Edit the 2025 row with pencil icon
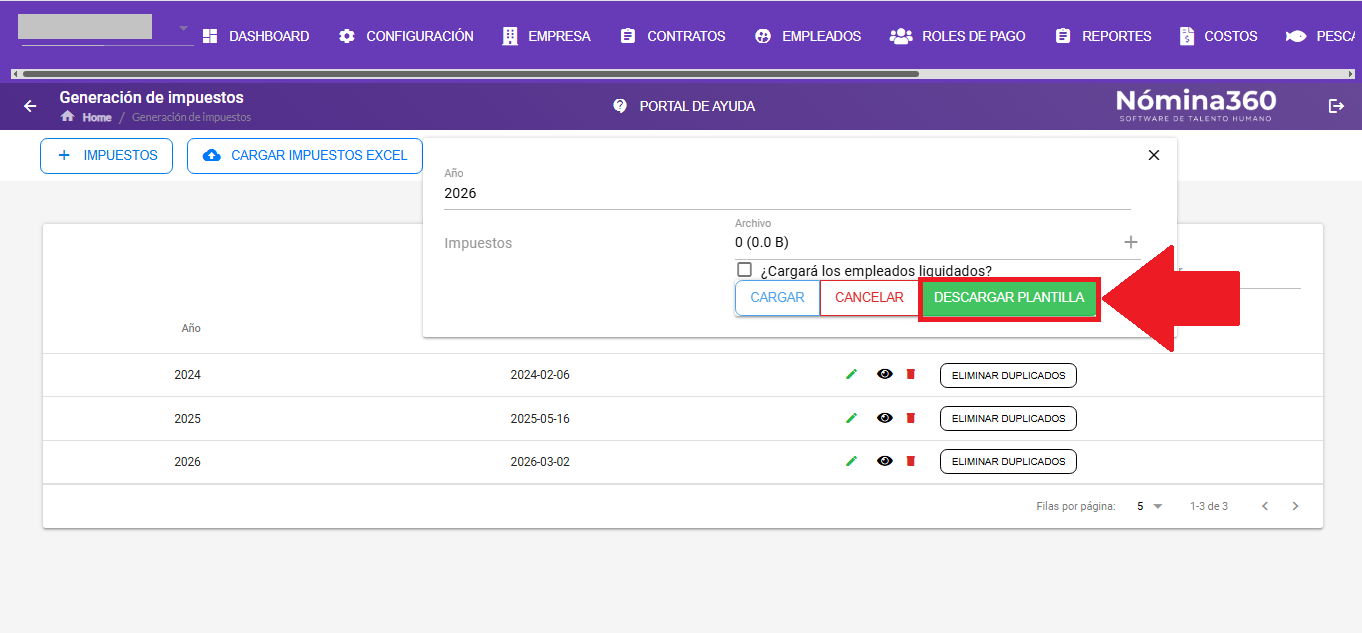 click(x=852, y=418)
